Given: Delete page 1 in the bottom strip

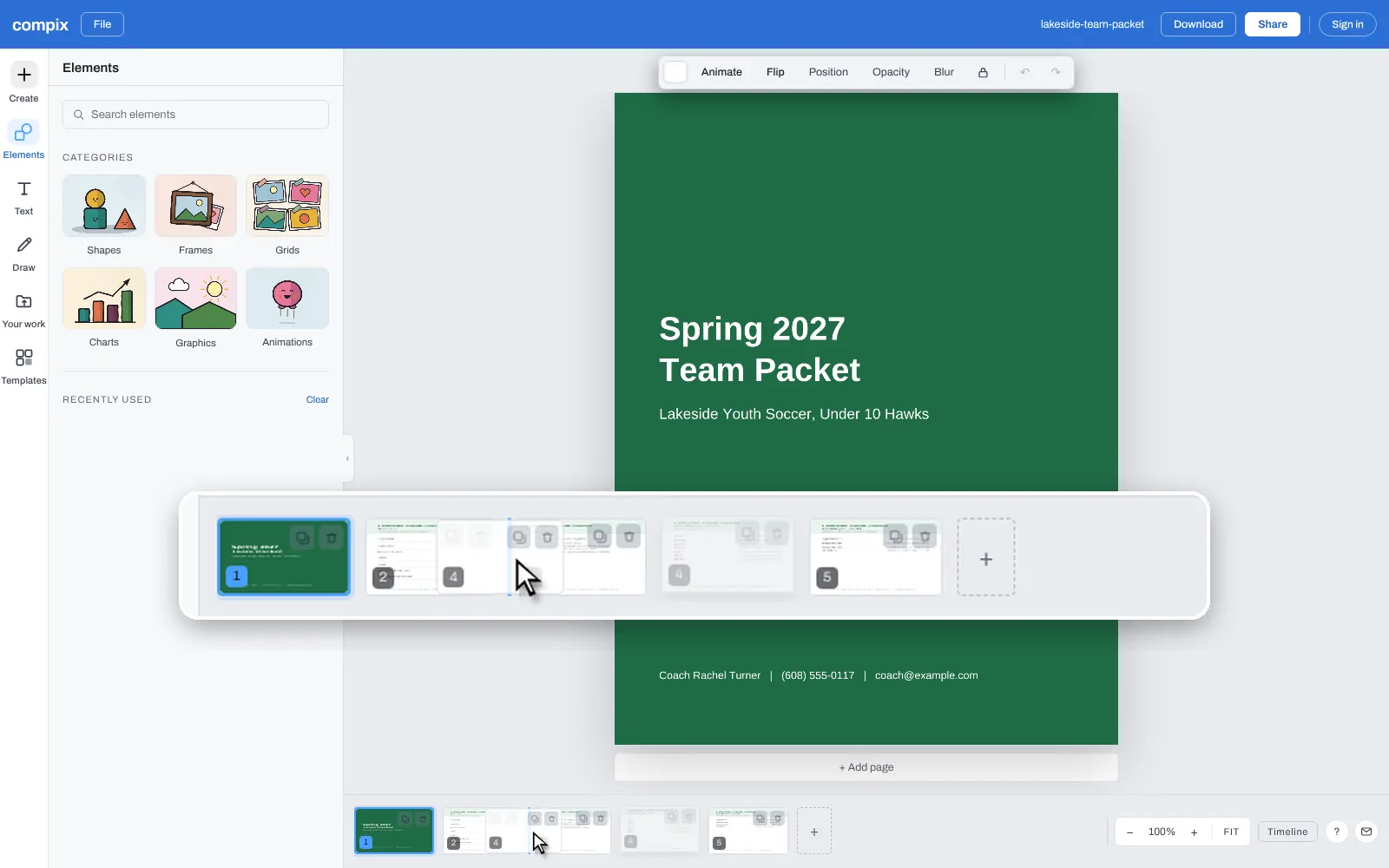Looking at the screenshot, I should click(x=423, y=819).
